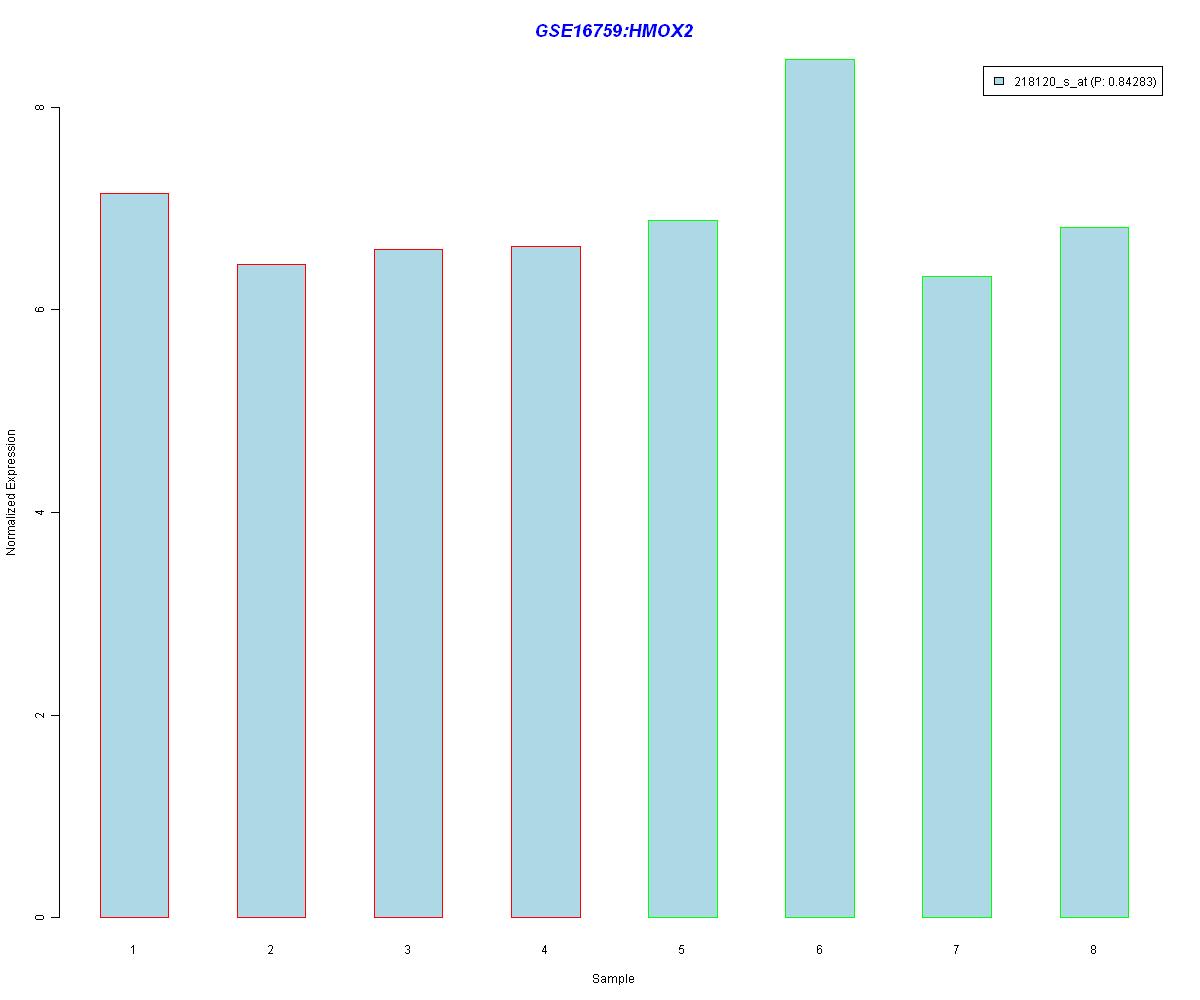This screenshot has width=1200, height=1000.
Task: Click the legend color swatch for 218120_s_at
Action: (999, 82)
